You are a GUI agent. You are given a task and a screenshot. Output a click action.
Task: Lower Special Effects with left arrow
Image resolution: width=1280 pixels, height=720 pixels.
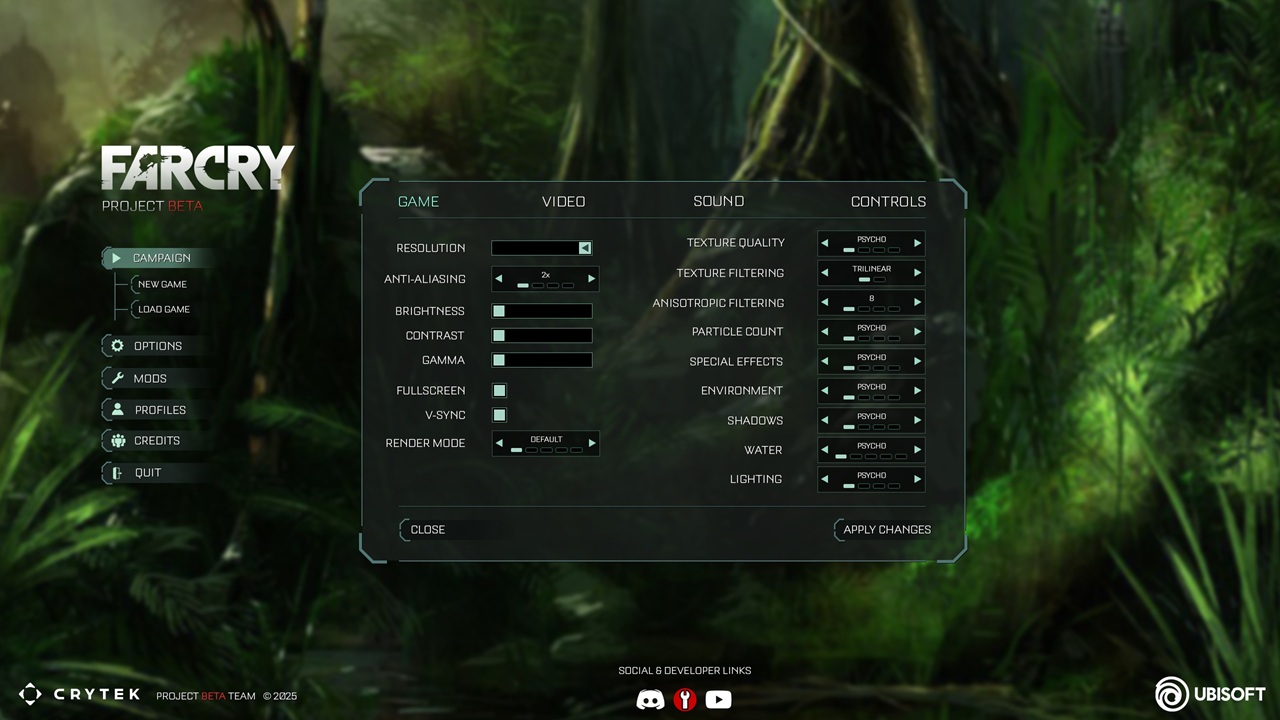(825, 361)
